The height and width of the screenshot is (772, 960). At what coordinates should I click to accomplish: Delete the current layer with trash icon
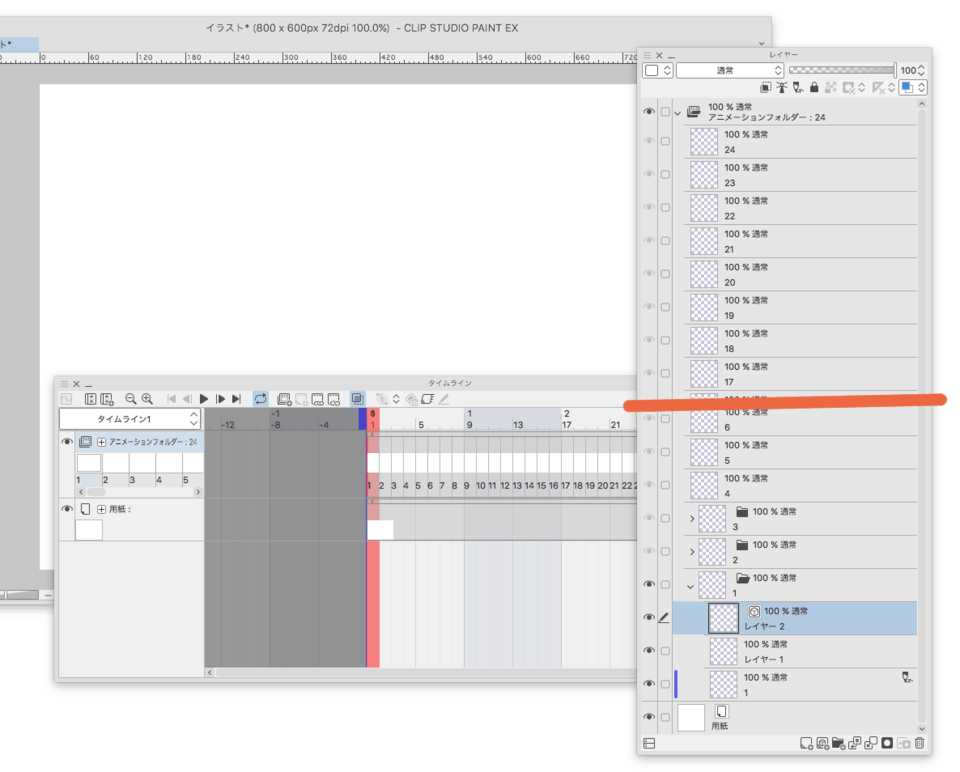919,744
